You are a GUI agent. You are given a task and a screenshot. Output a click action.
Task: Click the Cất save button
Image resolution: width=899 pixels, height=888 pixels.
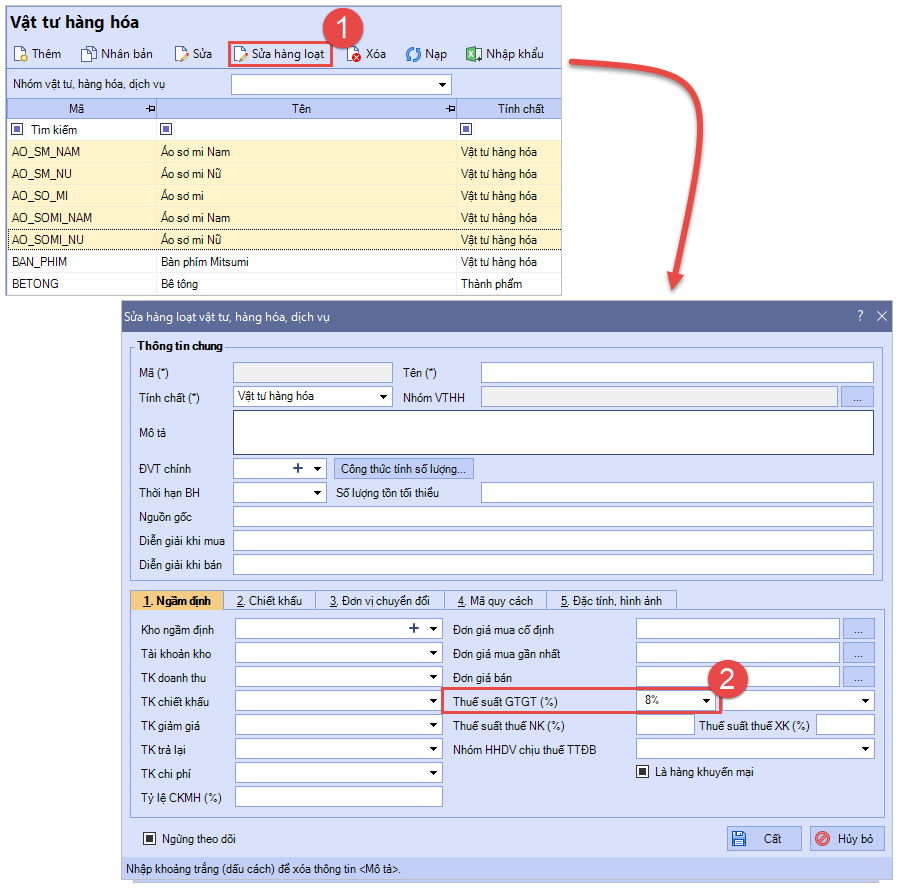(764, 838)
